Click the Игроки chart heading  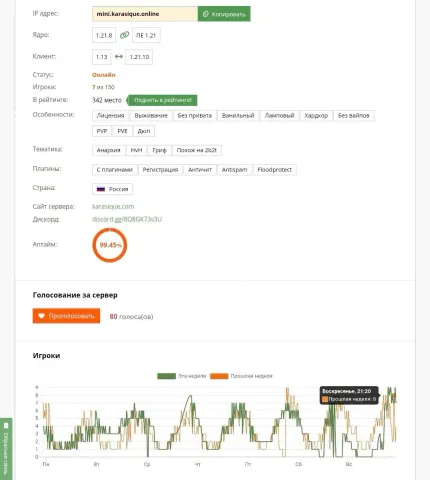[46, 356]
